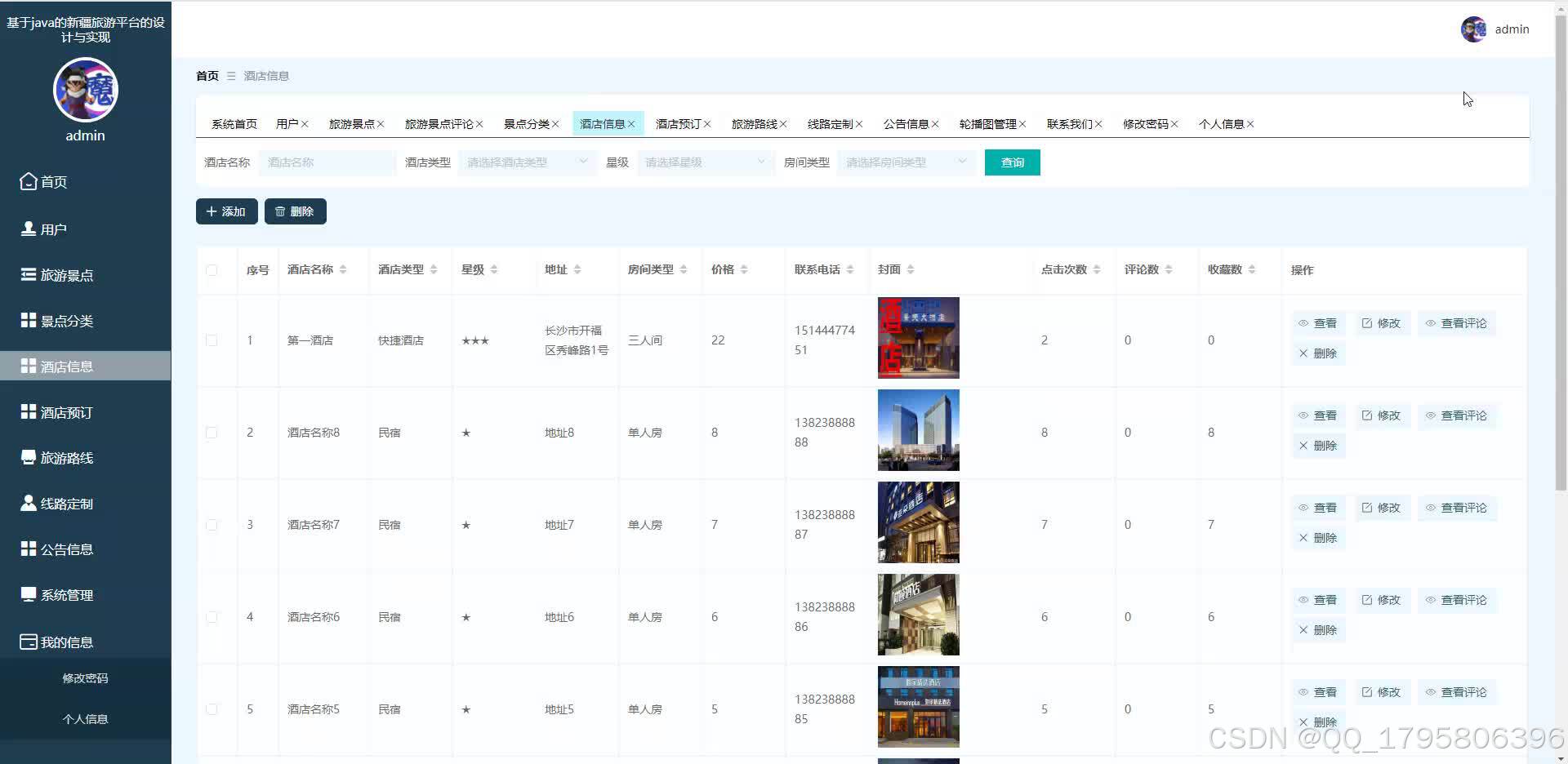This screenshot has width=1568, height=764.
Task: Open the 星级 dropdown filter
Action: (x=706, y=162)
